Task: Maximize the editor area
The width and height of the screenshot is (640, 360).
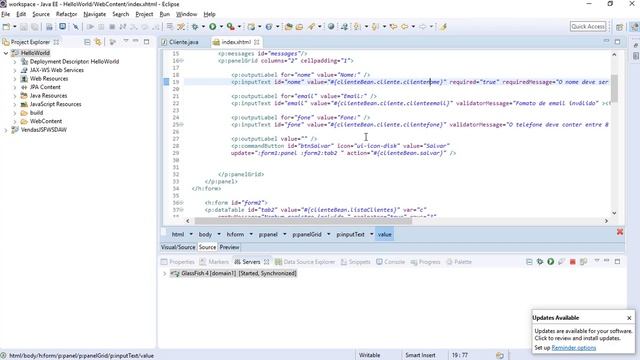Action: point(617,42)
